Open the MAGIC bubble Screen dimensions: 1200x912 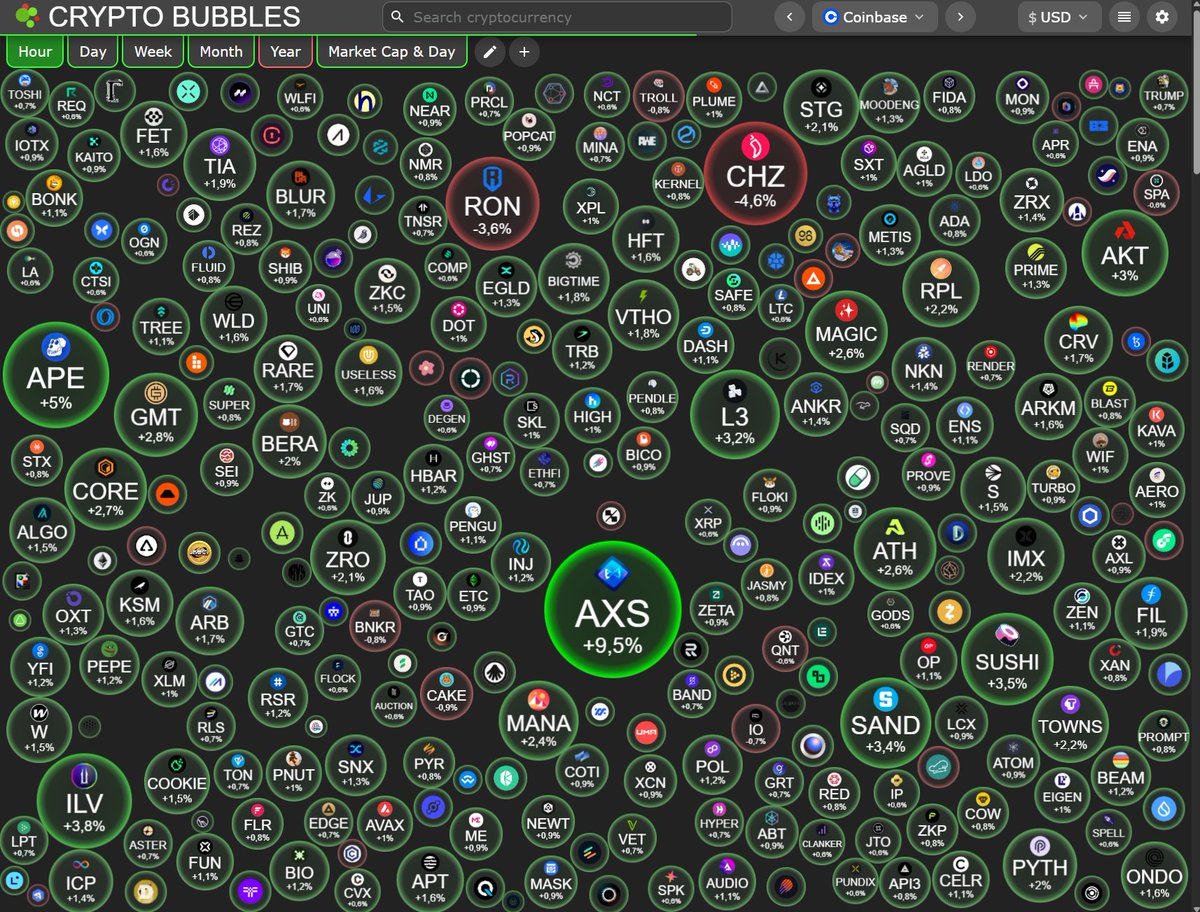point(846,333)
